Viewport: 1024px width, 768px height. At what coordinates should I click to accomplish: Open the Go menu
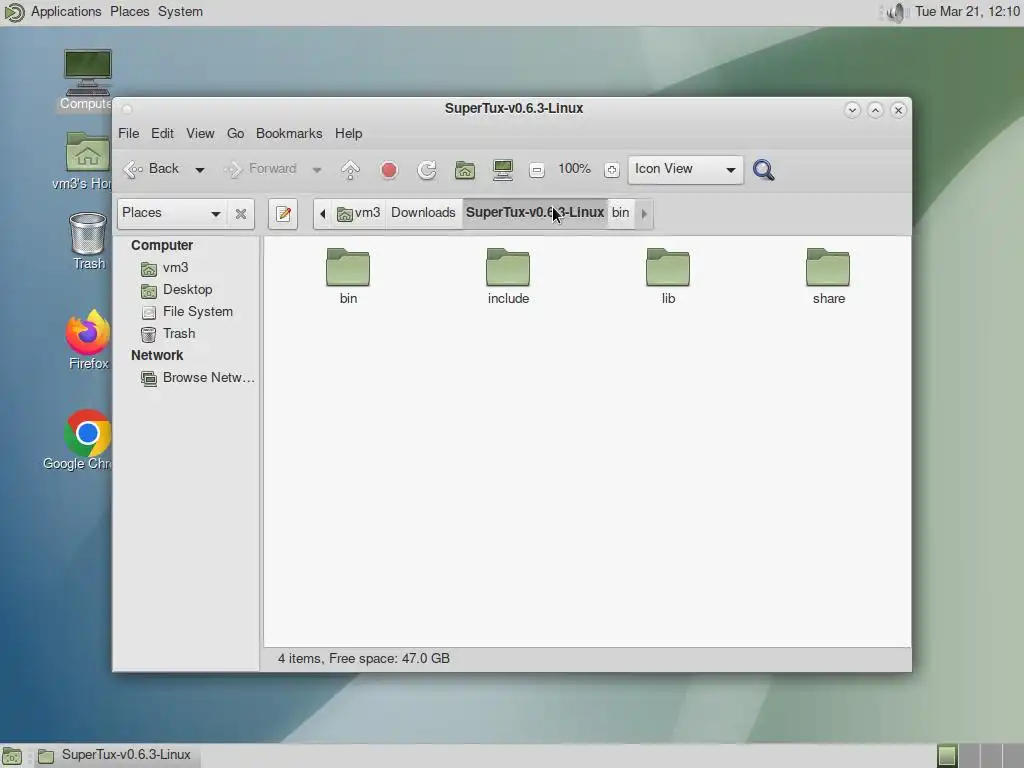pos(235,133)
